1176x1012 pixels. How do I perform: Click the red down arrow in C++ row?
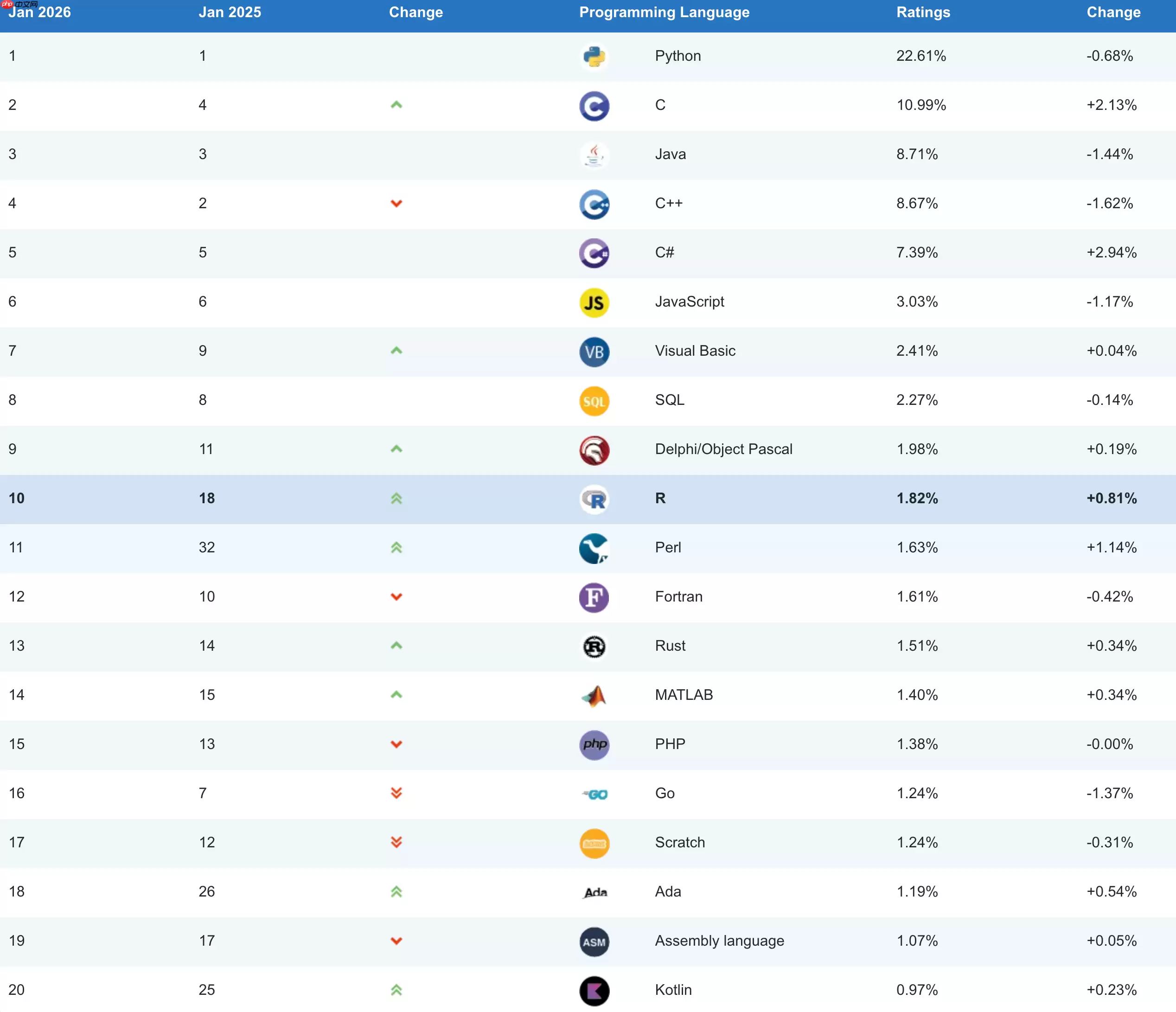point(396,203)
